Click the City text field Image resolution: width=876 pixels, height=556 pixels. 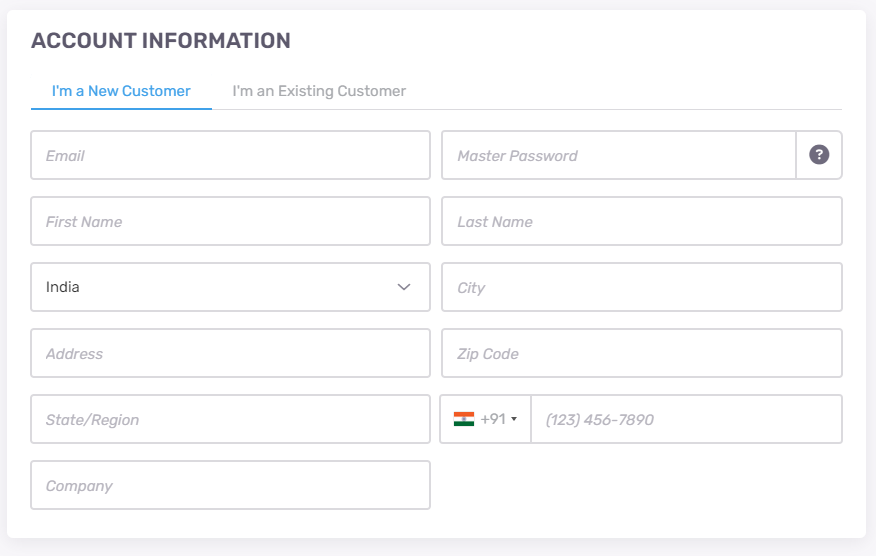642,287
